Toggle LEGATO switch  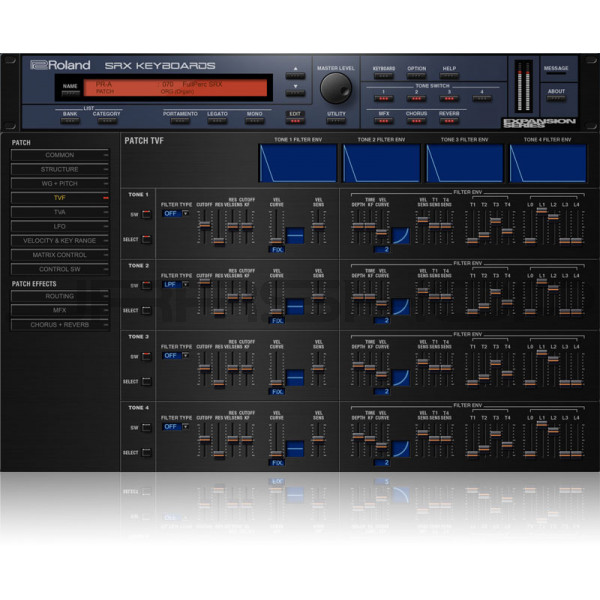point(217,121)
